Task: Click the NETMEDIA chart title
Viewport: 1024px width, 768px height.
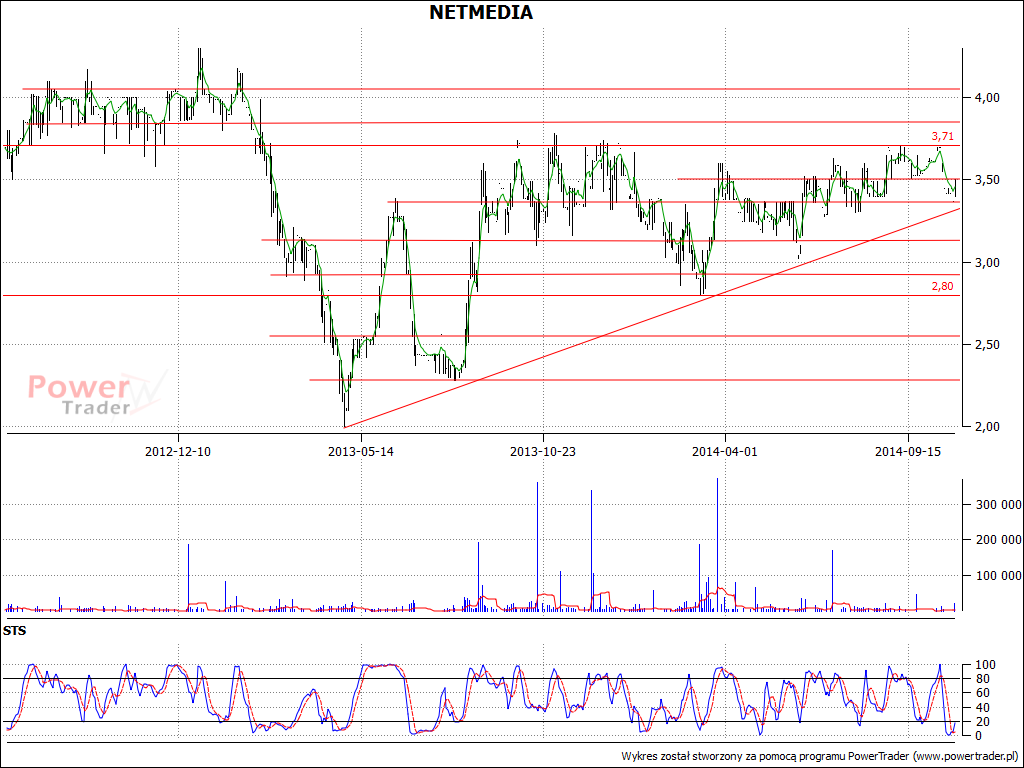Action: 481,12
